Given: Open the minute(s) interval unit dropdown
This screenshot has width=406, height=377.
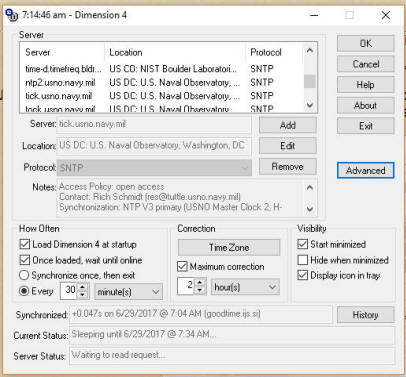Looking at the screenshot, I should pos(129,292).
